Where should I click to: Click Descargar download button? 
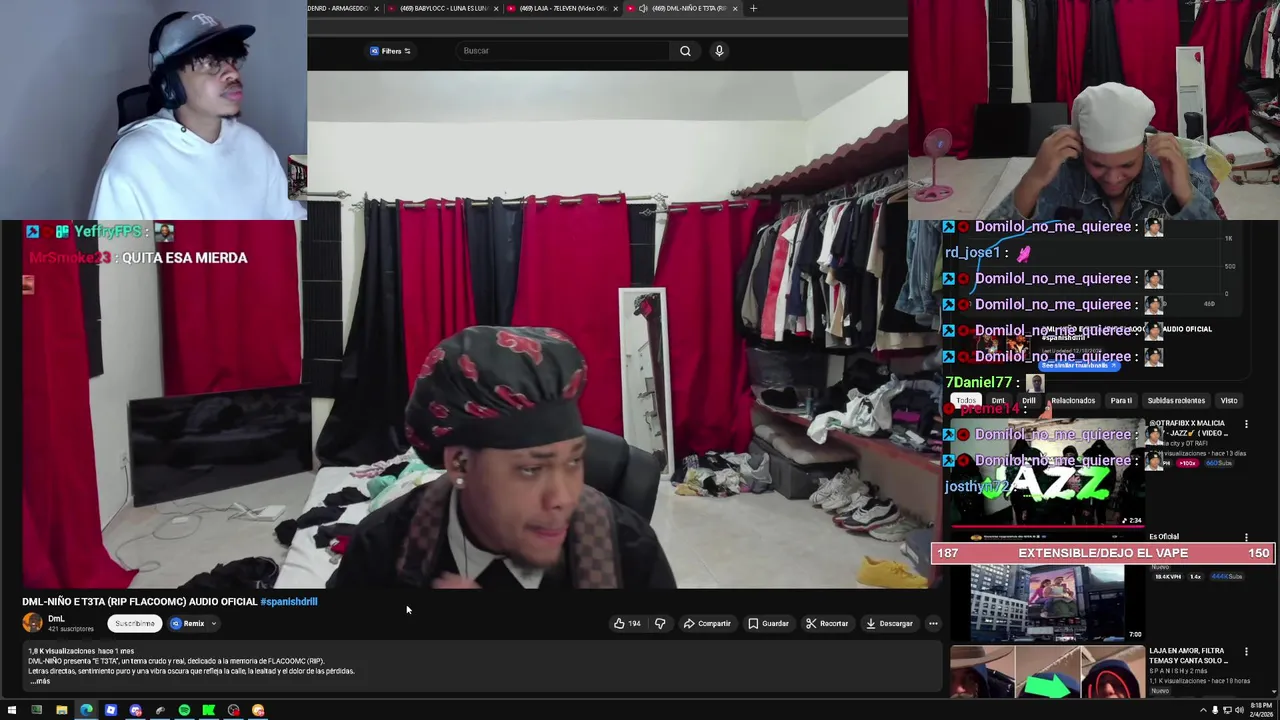(x=889, y=624)
